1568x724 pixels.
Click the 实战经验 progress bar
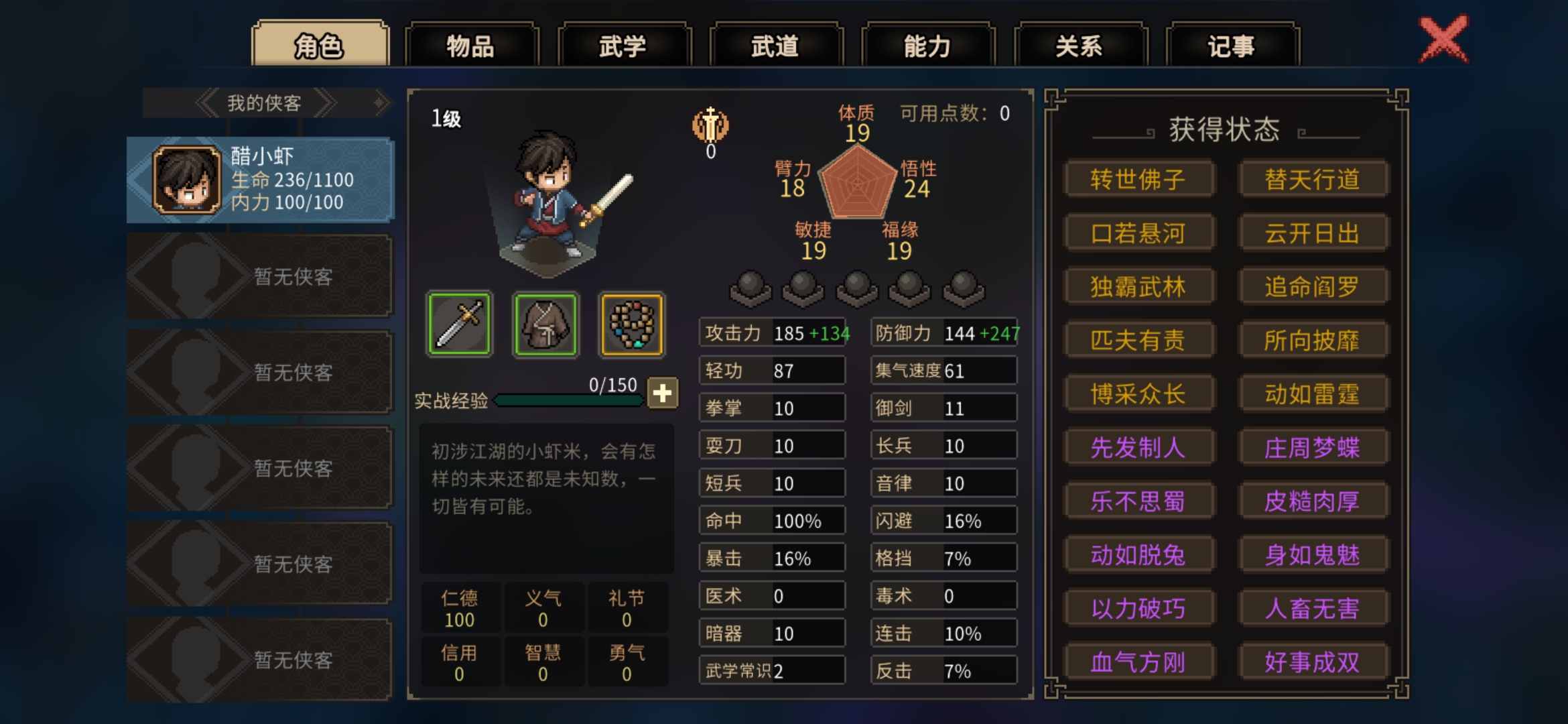click(568, 400)
